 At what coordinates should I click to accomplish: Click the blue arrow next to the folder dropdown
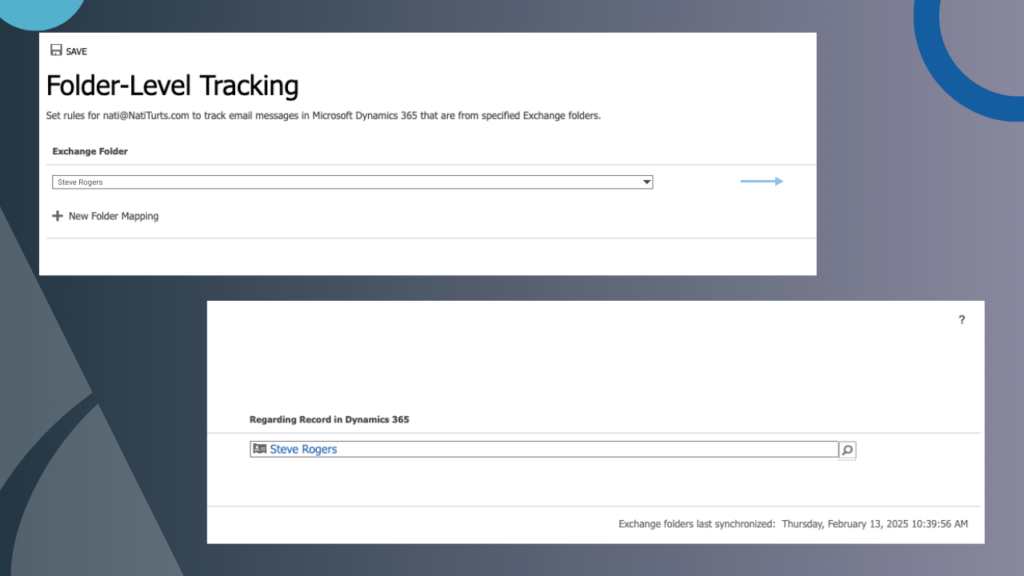point(762,181)
